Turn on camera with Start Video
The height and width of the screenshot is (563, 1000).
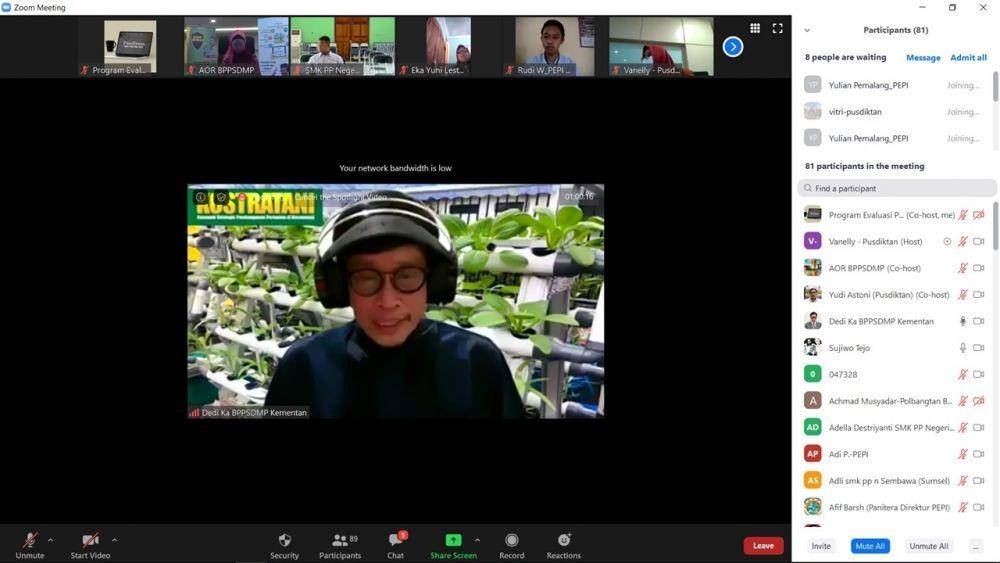pyautogui.click(x=90, y=546)
